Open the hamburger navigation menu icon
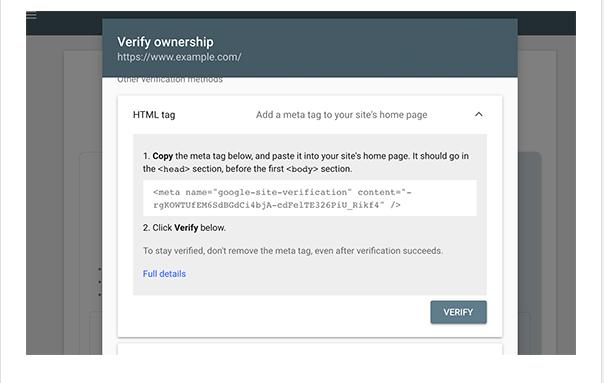This screenshot has height=383, width=604. 31,15
